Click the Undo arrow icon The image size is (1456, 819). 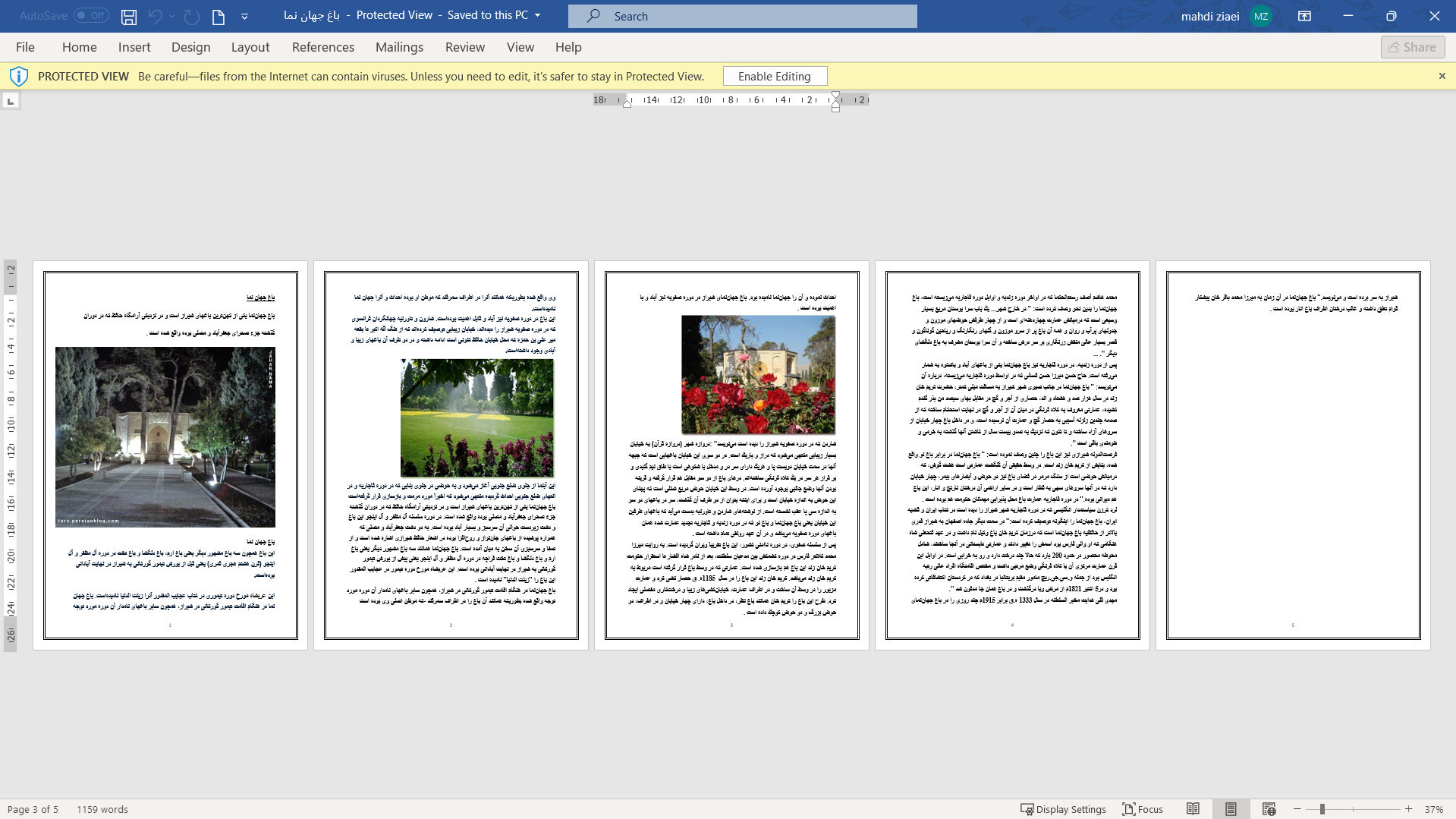(x=156, y=16)
